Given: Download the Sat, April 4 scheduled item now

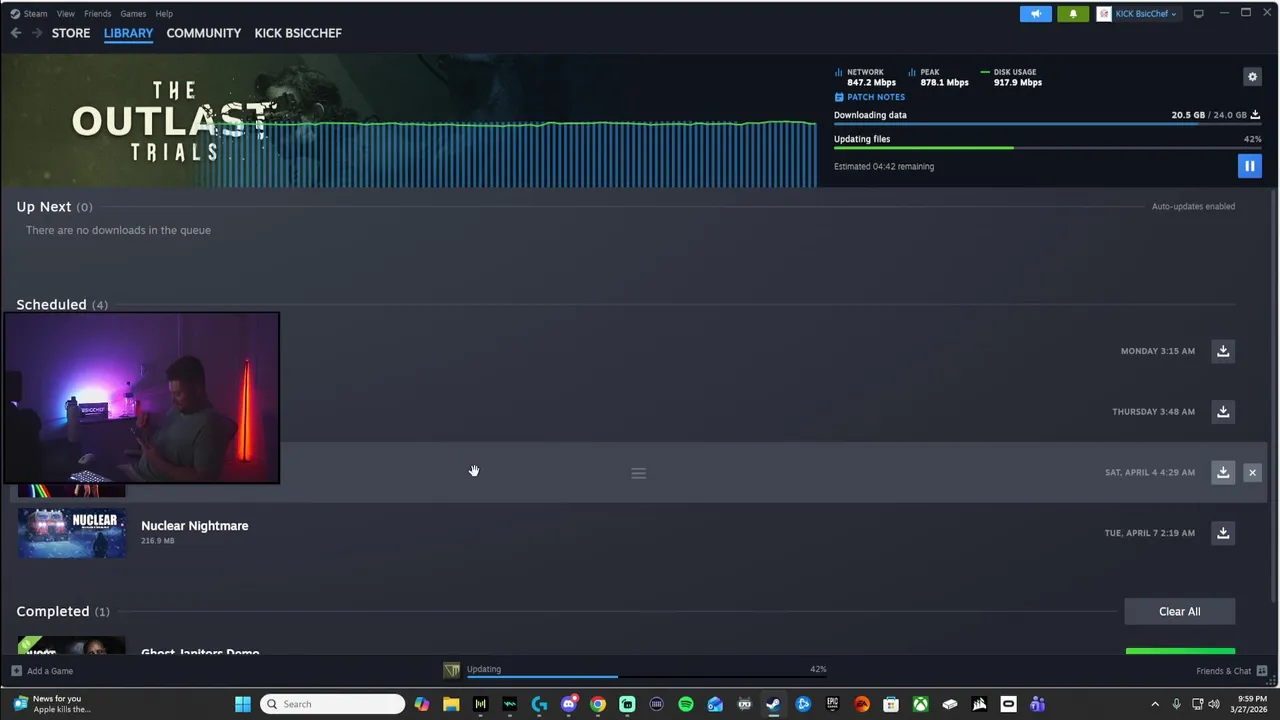Looking at the screenshot, I should pos(1223,472).
